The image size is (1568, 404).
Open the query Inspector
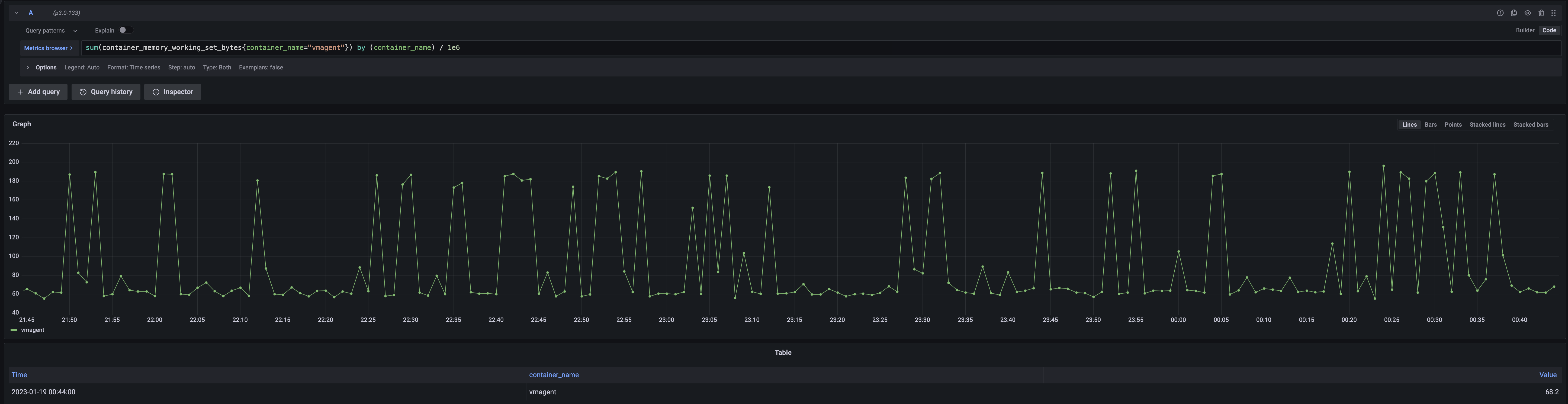[x=172, y=92]
